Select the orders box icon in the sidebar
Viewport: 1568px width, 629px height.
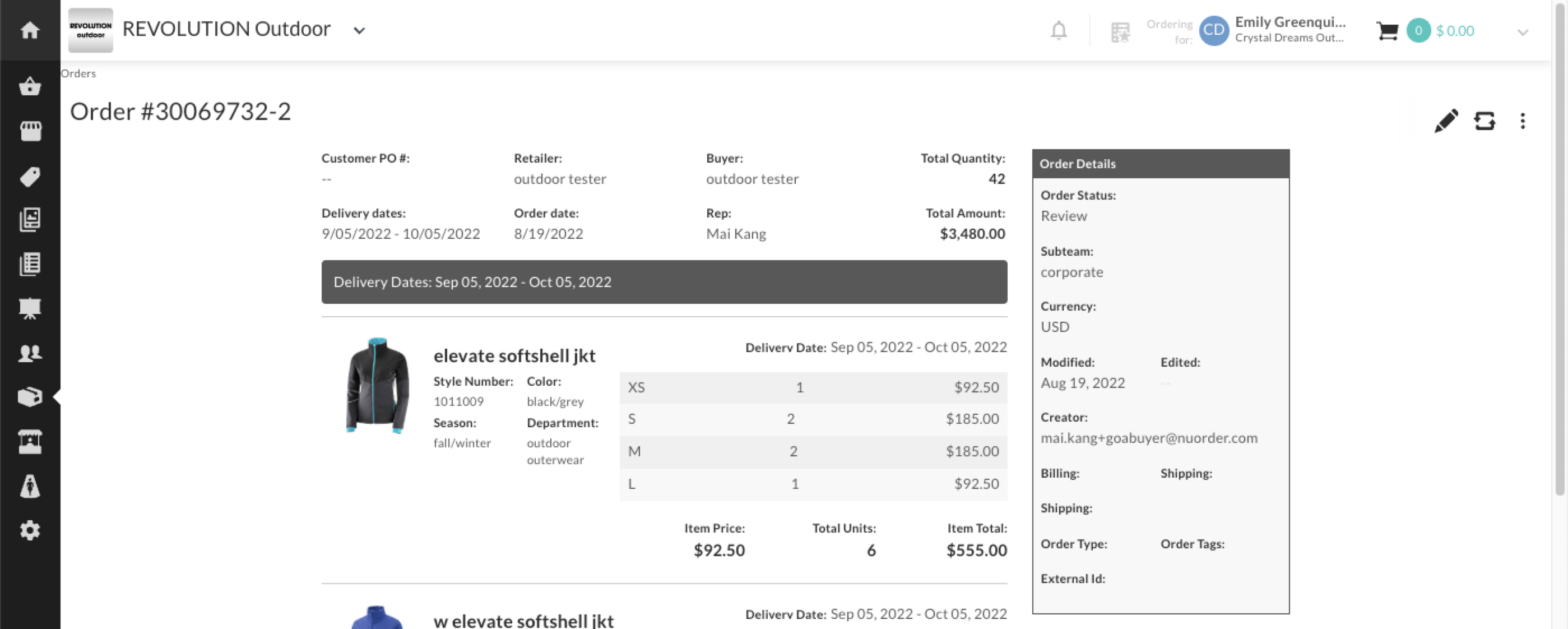pyautogui.click(x=29, y=397)
